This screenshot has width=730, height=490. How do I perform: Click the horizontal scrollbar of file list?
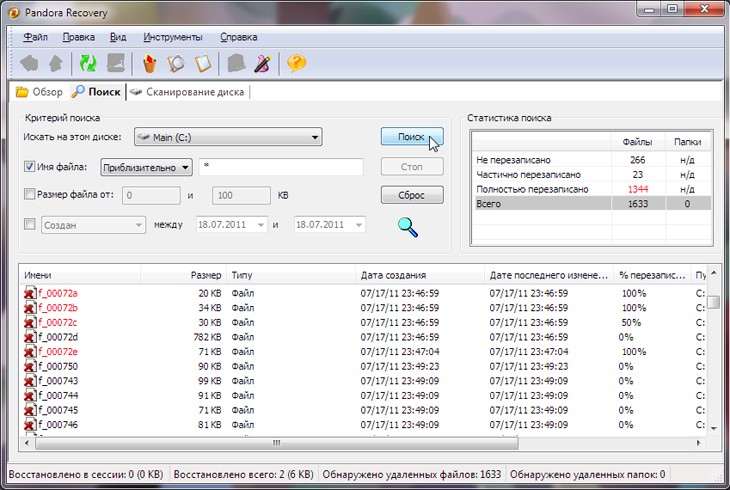[277, 443]
